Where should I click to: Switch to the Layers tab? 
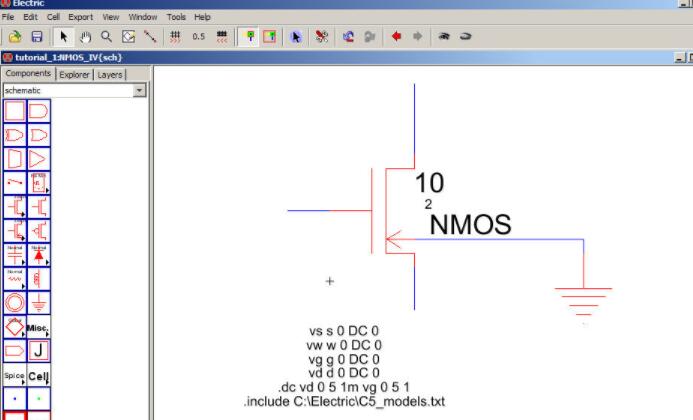click(110, 74)
